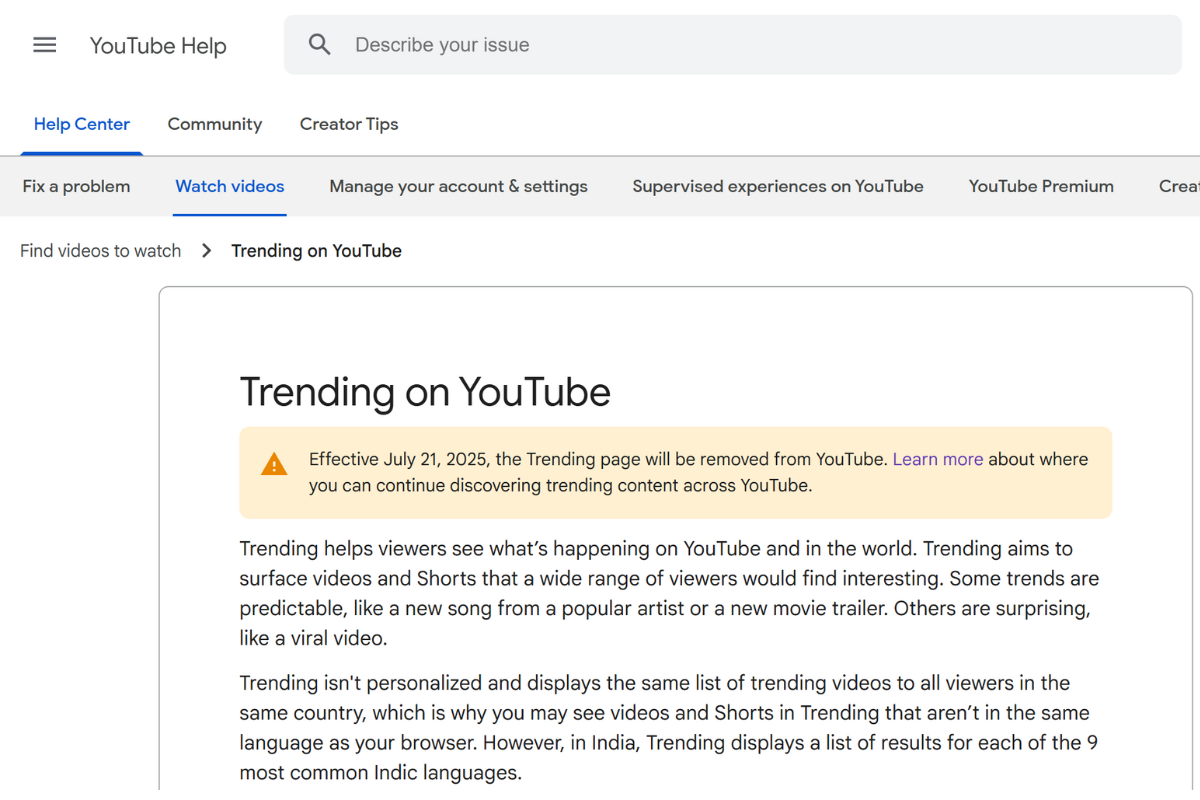The image size is (1200, 800).
Task: Click the 'Effective July 21, 2025' notice text
Action: [698, 473]
